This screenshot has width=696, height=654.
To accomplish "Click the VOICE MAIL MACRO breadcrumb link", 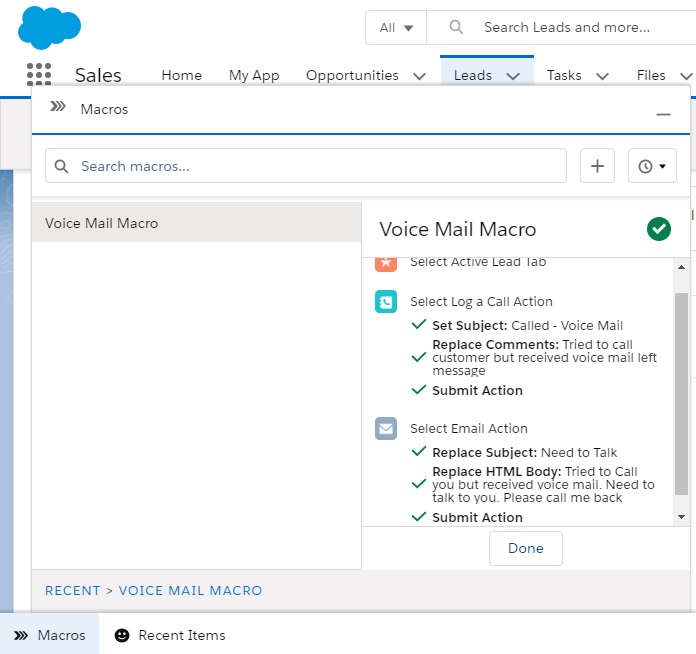I will point(190,591).
